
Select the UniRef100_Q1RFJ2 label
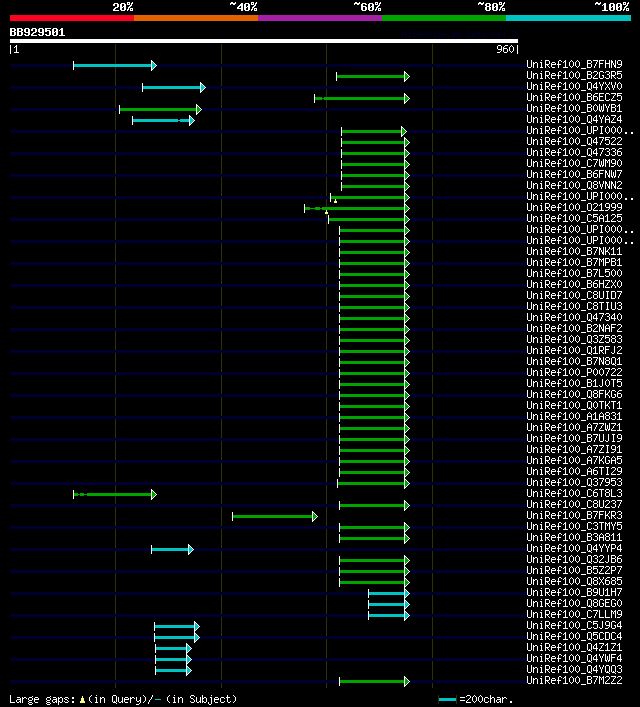tap(574, 350)
